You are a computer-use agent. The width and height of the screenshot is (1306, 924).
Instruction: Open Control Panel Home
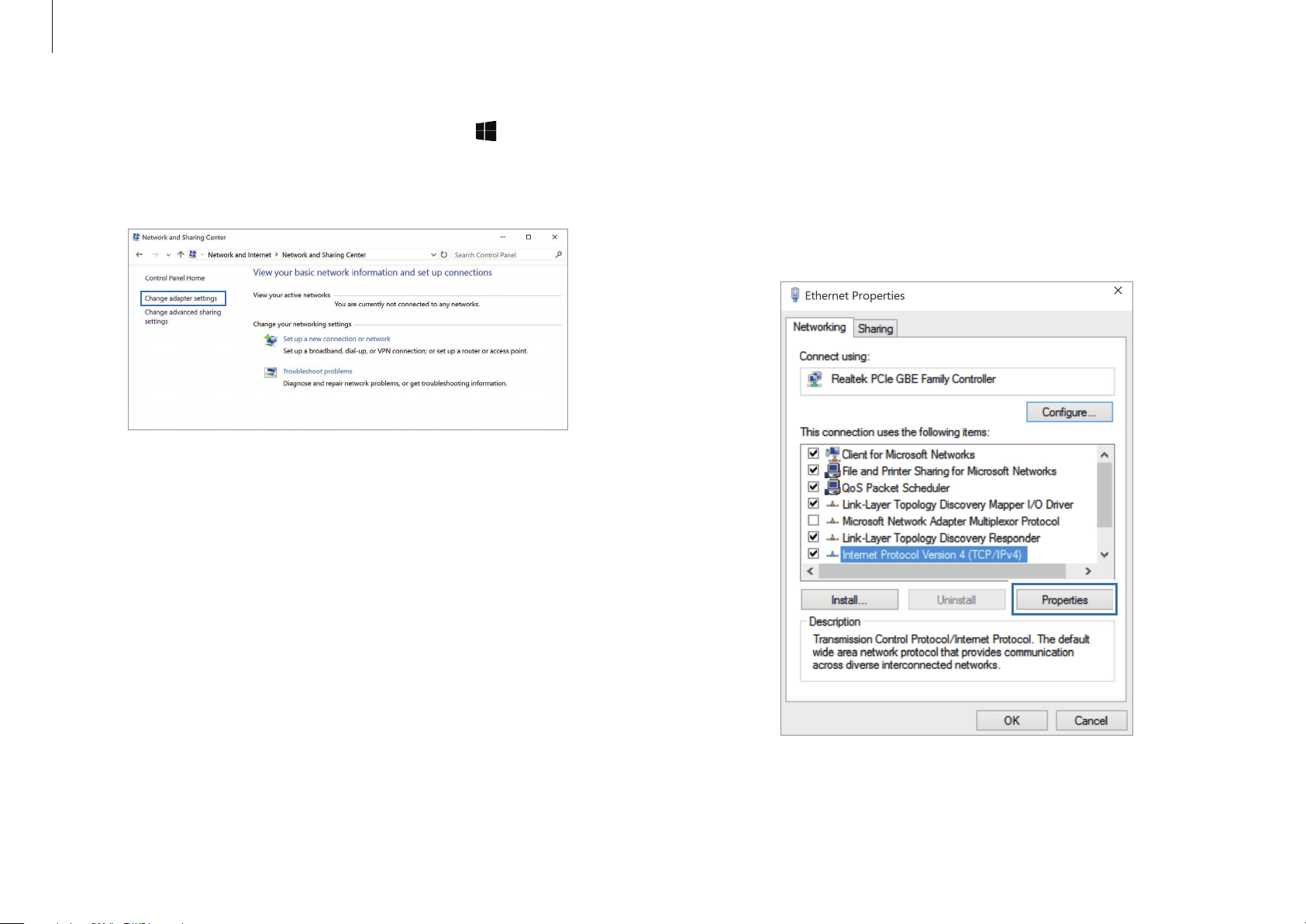pos(175,278)
